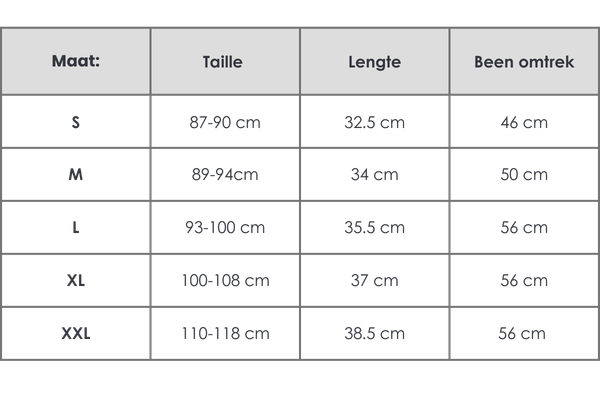This screenshot has width=600, height=400.
Task: Click the size M cell
Action: [x=76, y=175]
